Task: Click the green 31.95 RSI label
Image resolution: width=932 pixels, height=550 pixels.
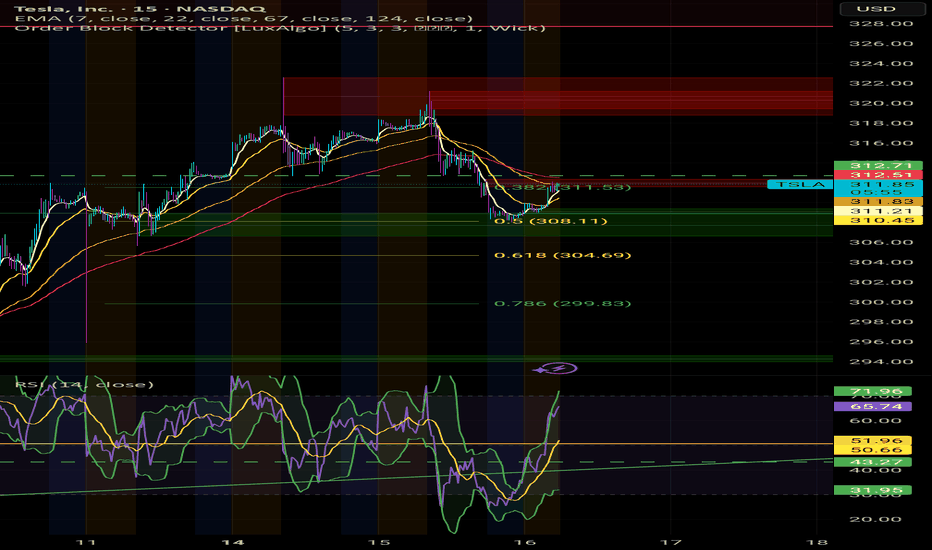Action: [873, 490]
